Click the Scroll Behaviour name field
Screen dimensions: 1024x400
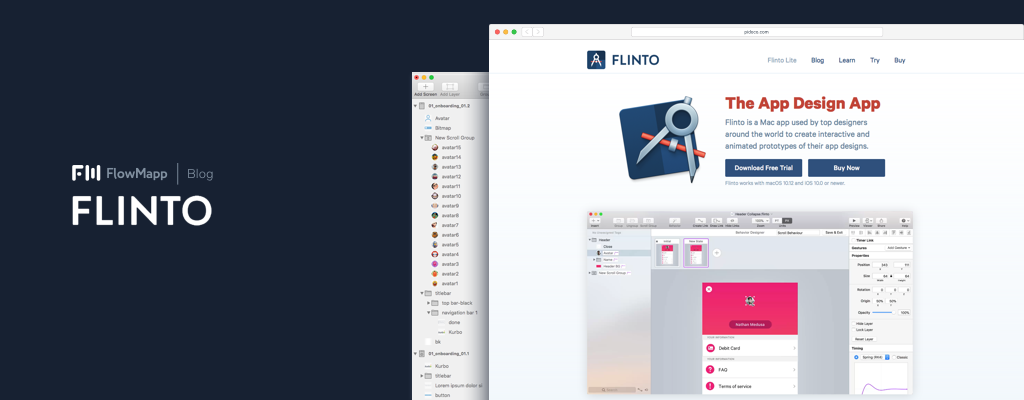(x=798, y=233)
